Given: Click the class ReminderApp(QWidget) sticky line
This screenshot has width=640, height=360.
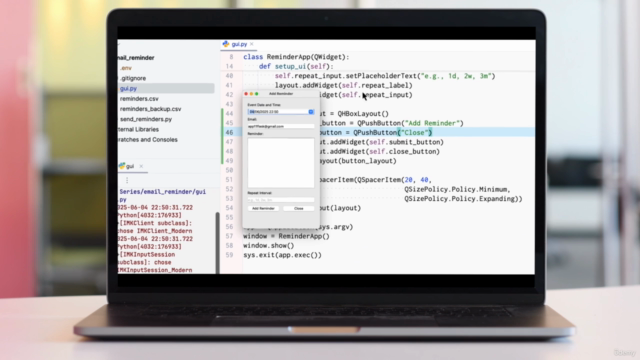Looking at the screenshot, I should point(296,57).
